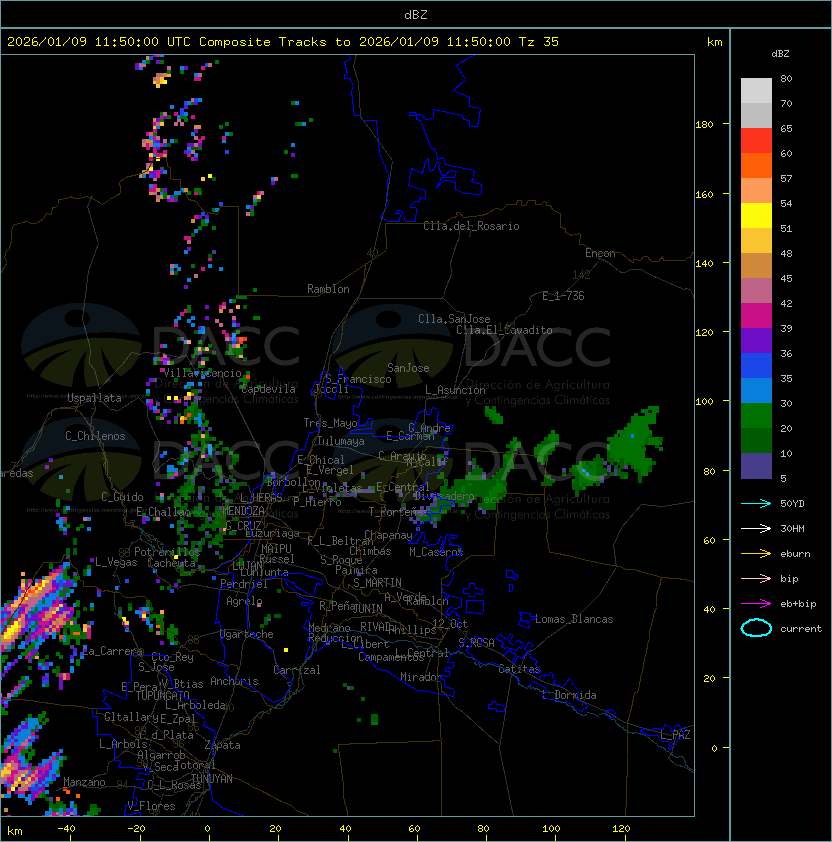Click the dBZ title at the top

(416, 14)
